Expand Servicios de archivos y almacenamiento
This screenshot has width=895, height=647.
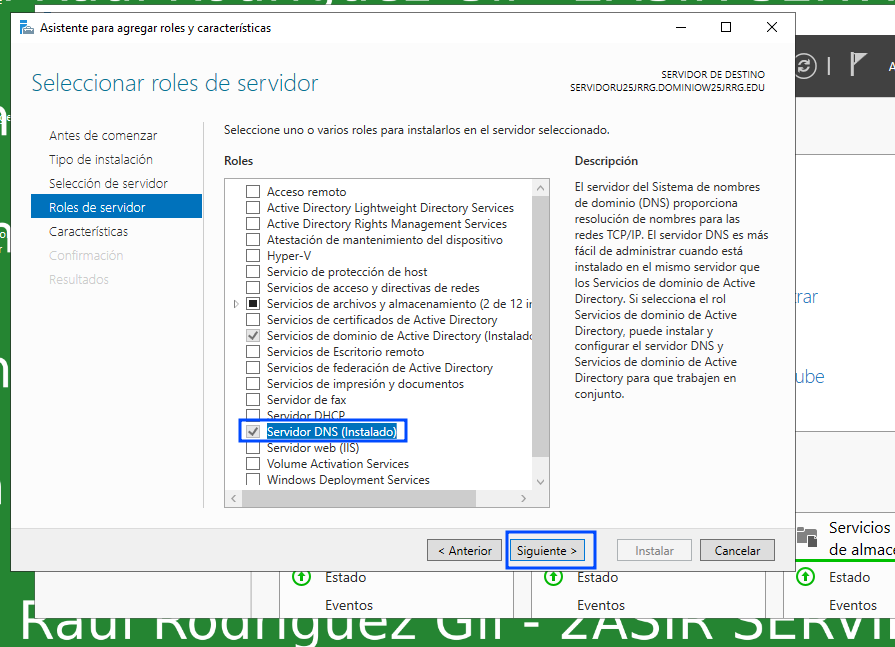(236, 304)
